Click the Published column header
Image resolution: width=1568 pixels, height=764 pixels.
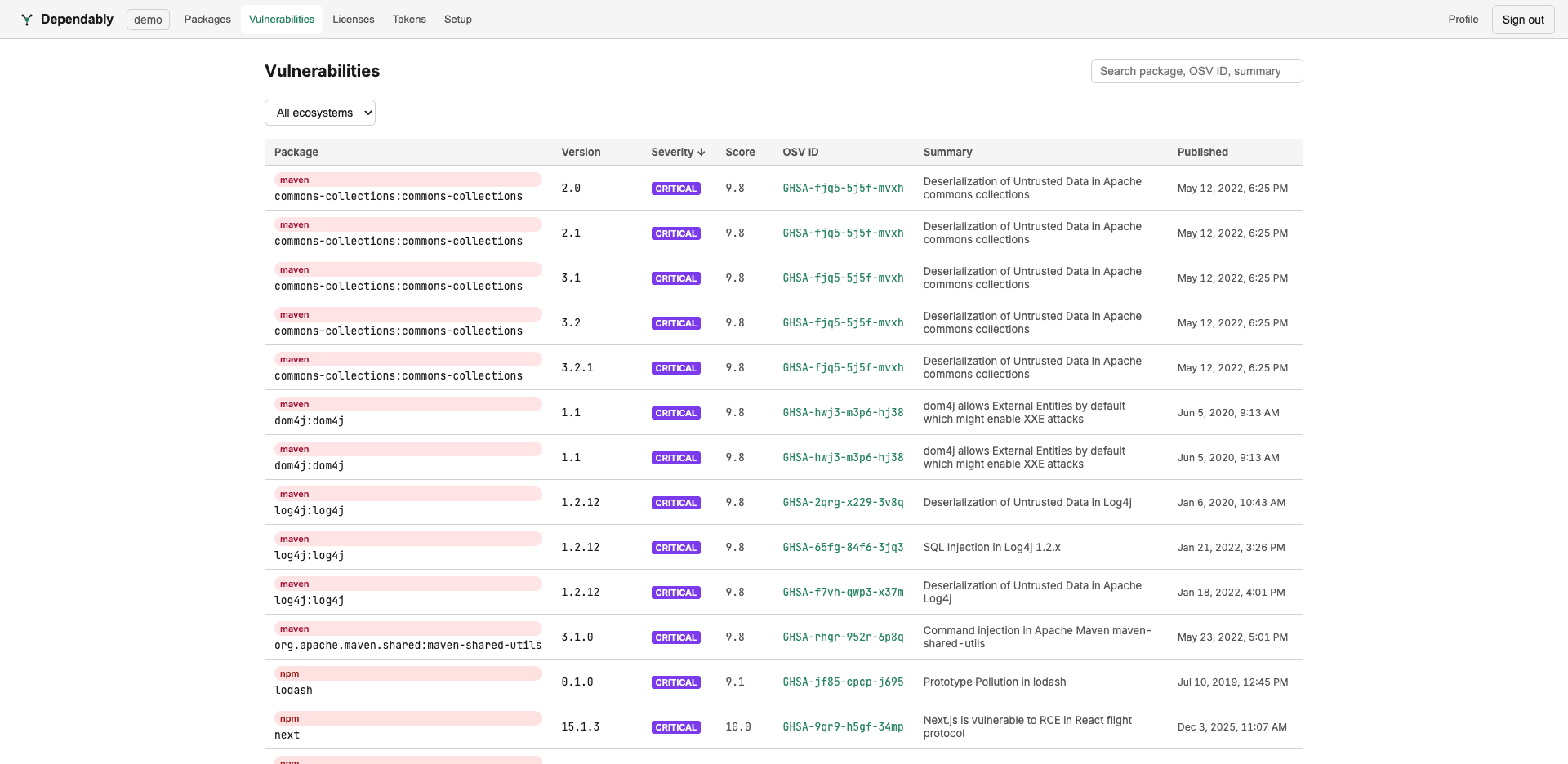click(x=1203, y=153)
